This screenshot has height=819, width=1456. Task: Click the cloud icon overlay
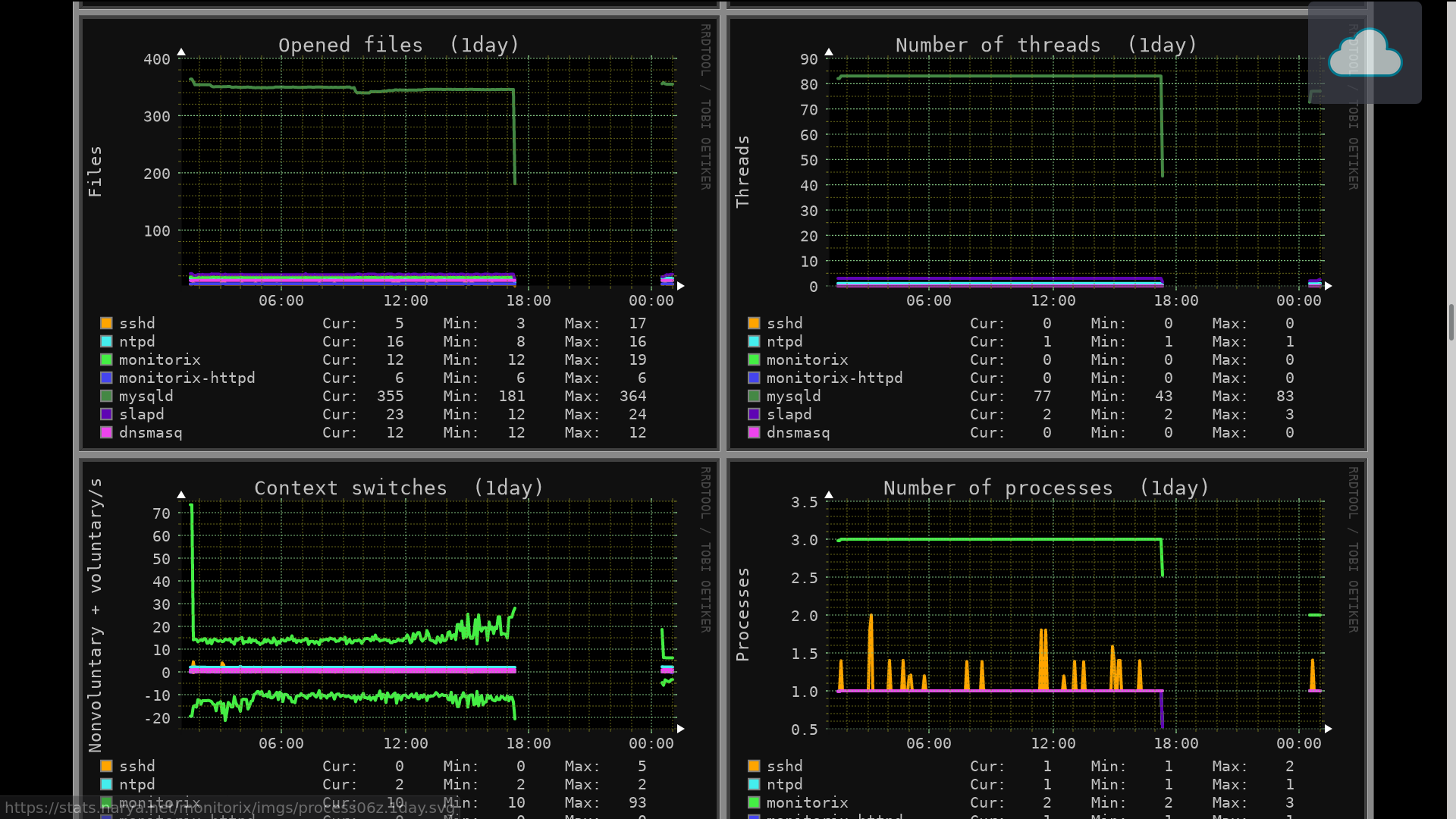(1364, 53)
